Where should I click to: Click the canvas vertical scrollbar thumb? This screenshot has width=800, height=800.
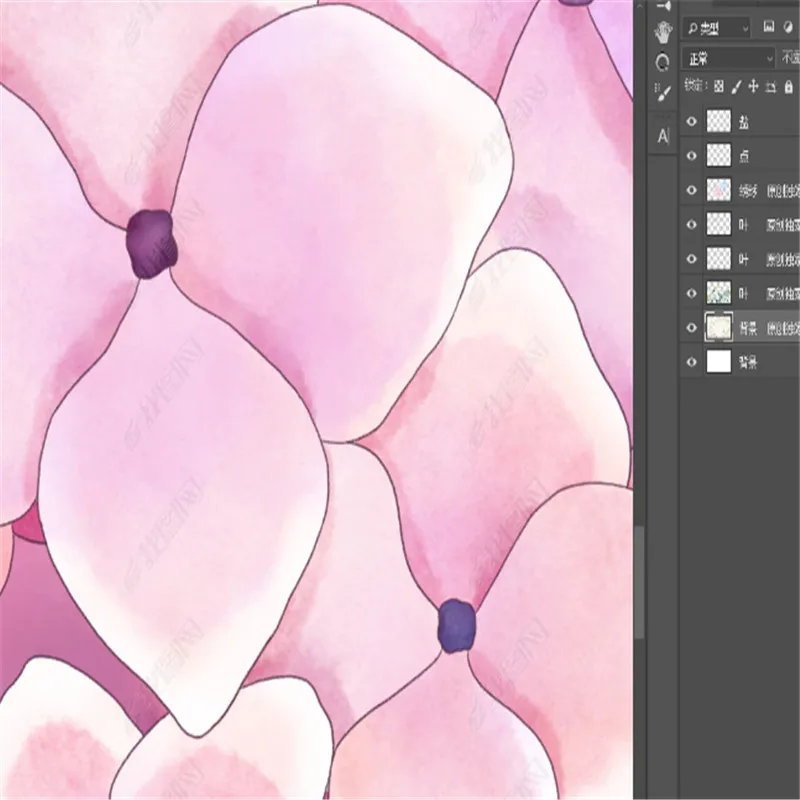click(639, 582)
